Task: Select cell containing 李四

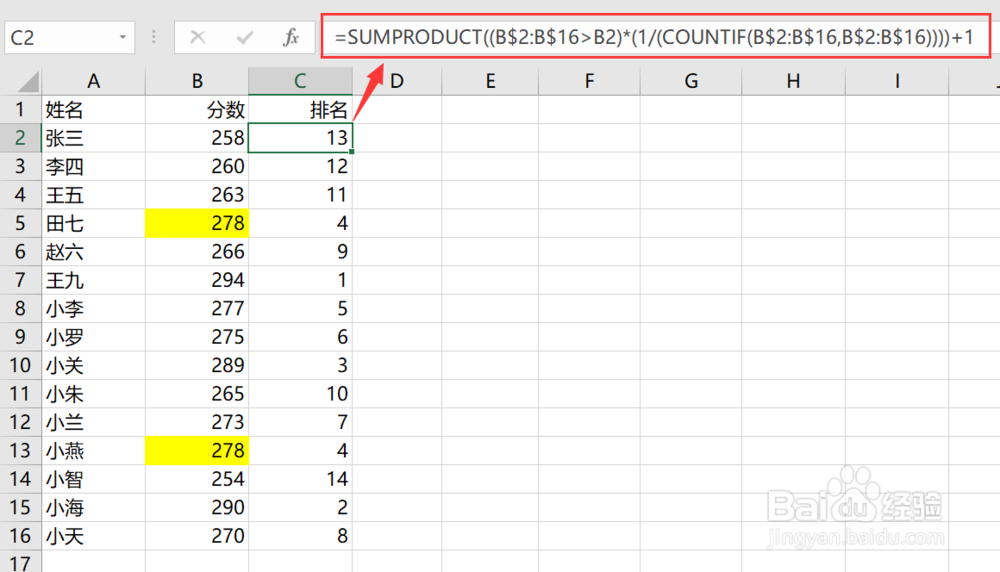Action: 93,166
